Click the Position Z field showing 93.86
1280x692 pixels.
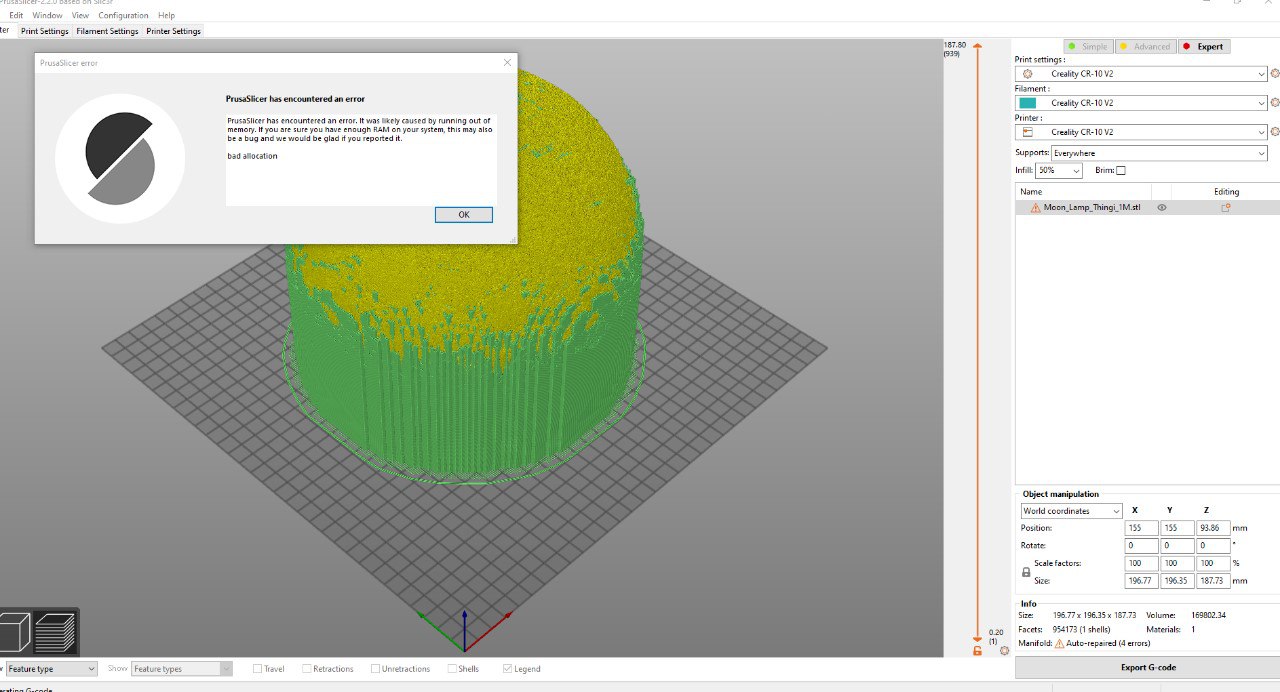[1213, 528]
